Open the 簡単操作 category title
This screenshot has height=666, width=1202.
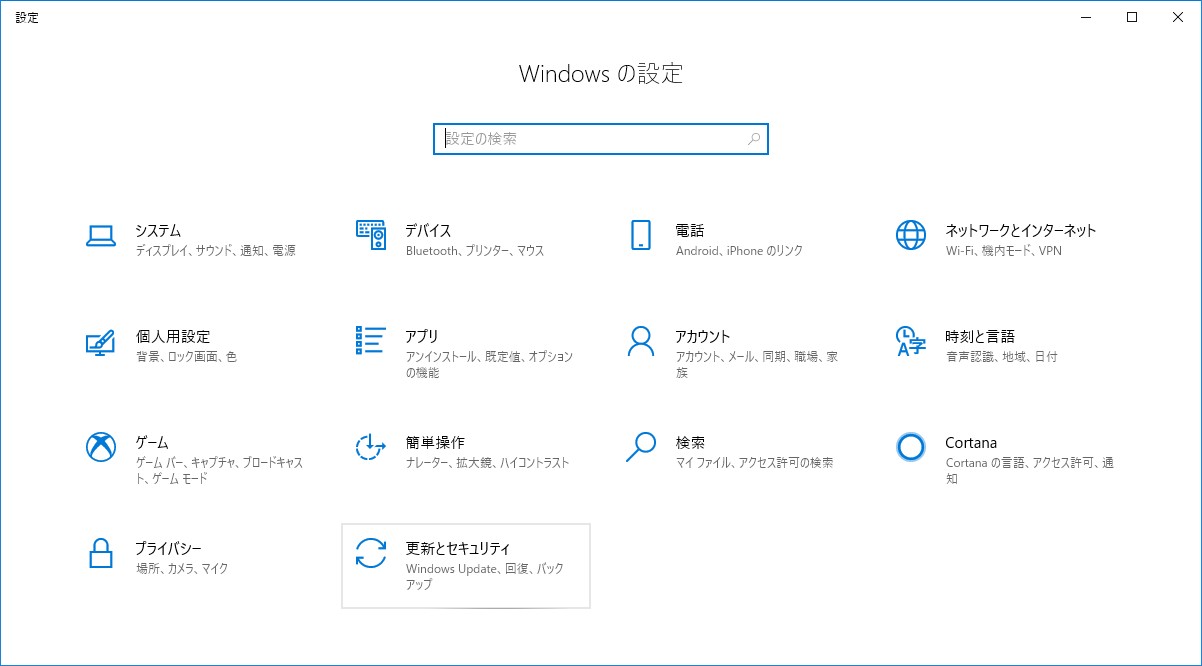point(435,442)
